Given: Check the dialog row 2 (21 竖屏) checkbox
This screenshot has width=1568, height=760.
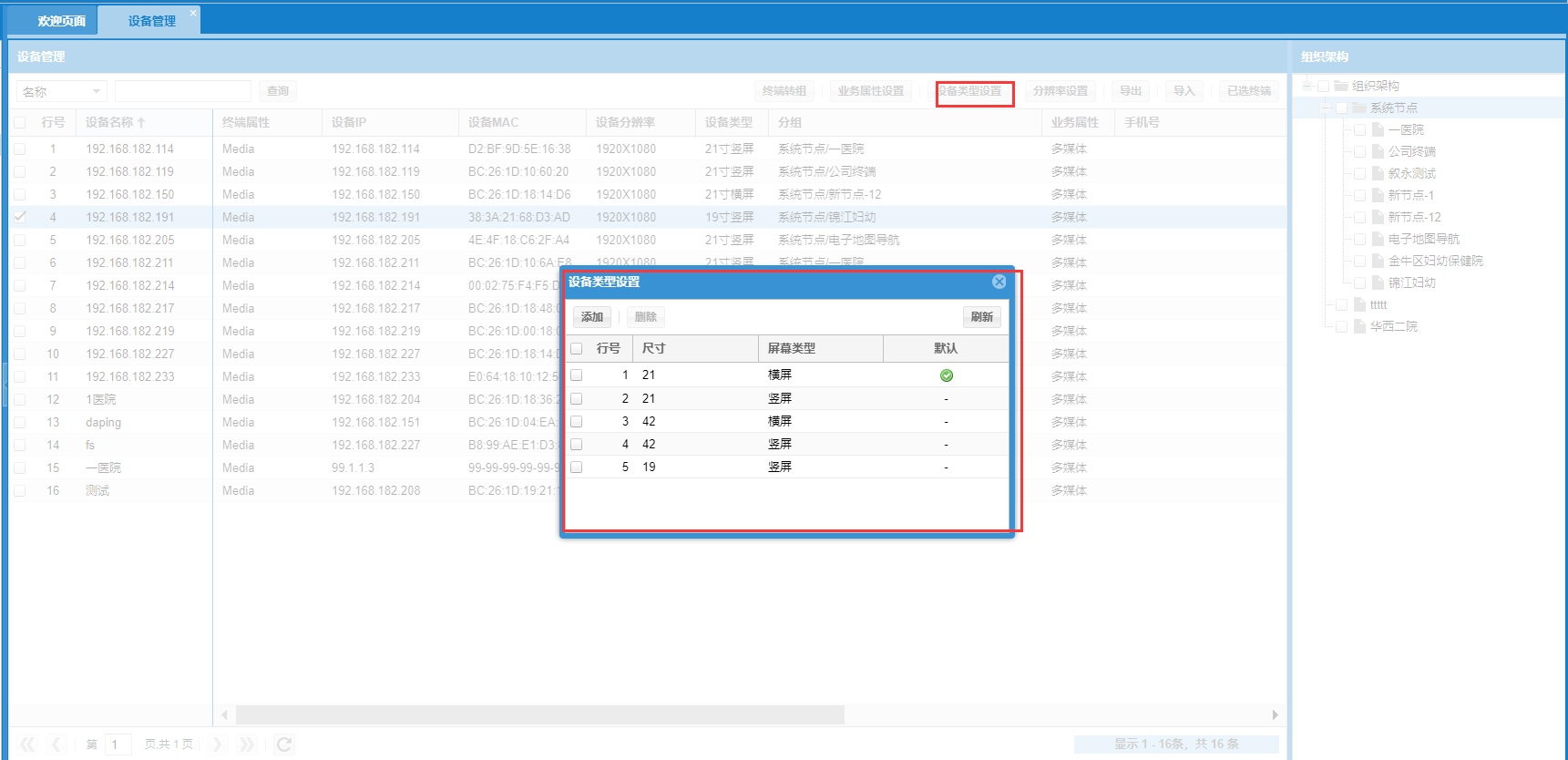Looking at the screenshot, I should (x=576, y=398).
